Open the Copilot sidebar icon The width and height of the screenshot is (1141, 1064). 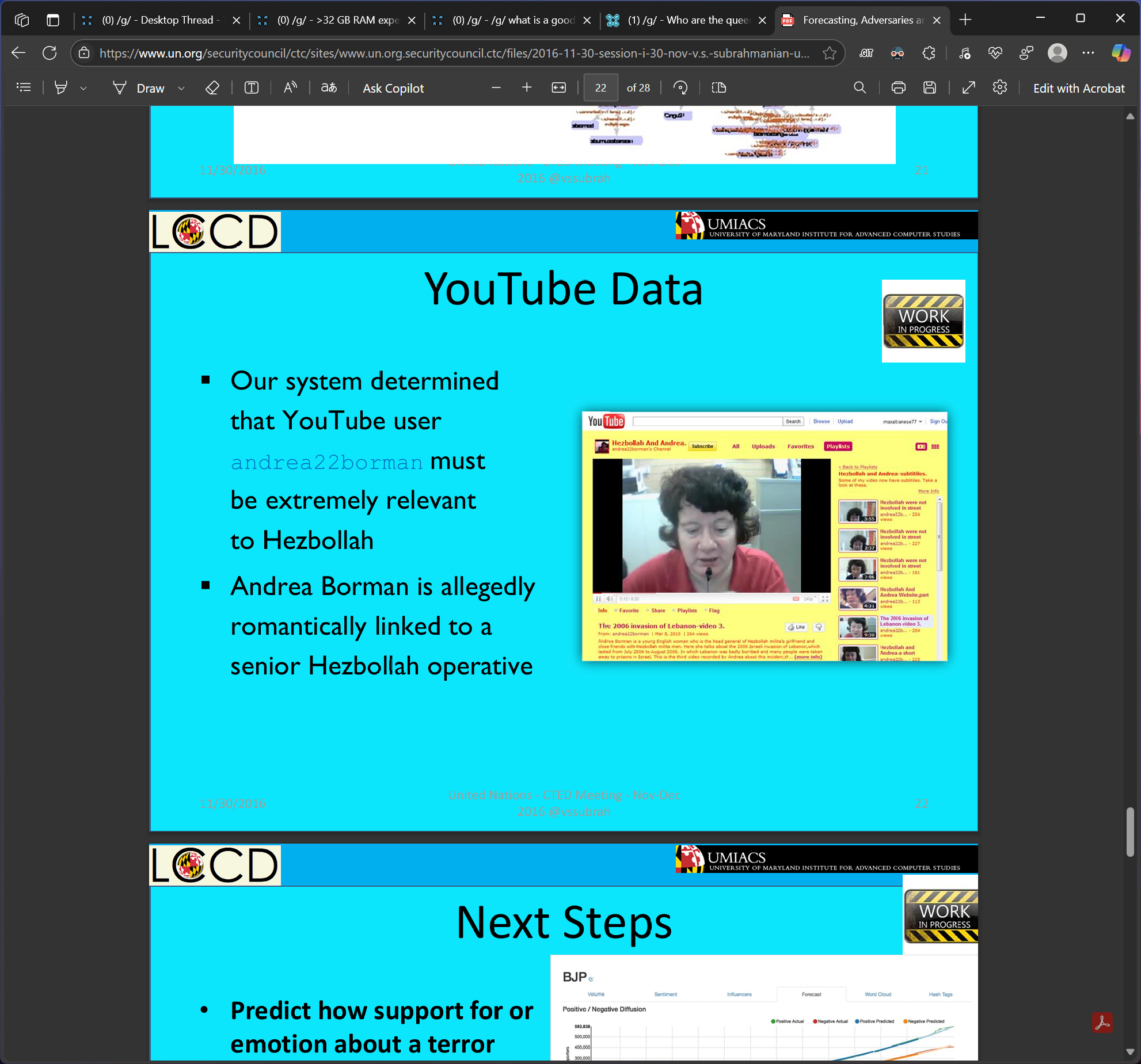pyautogui.click(x=1120, y=53)
